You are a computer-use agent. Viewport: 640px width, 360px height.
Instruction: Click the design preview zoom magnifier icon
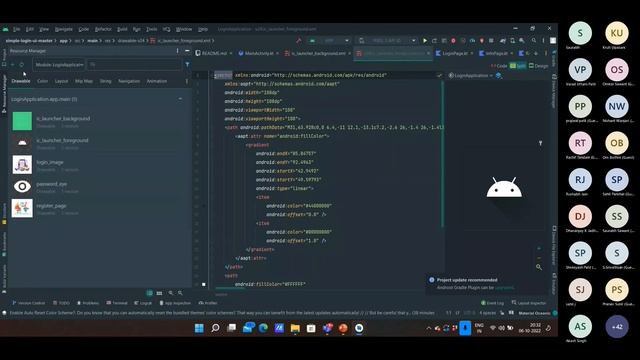[x=539, y=267]
